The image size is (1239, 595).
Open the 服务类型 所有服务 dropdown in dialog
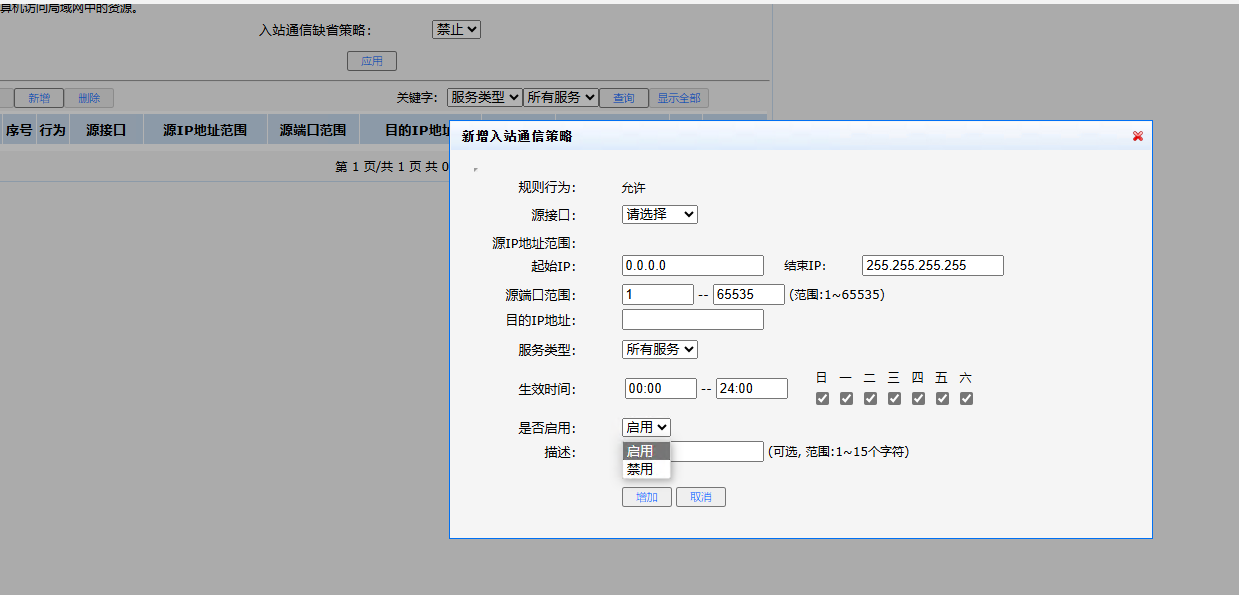[660, 349]
